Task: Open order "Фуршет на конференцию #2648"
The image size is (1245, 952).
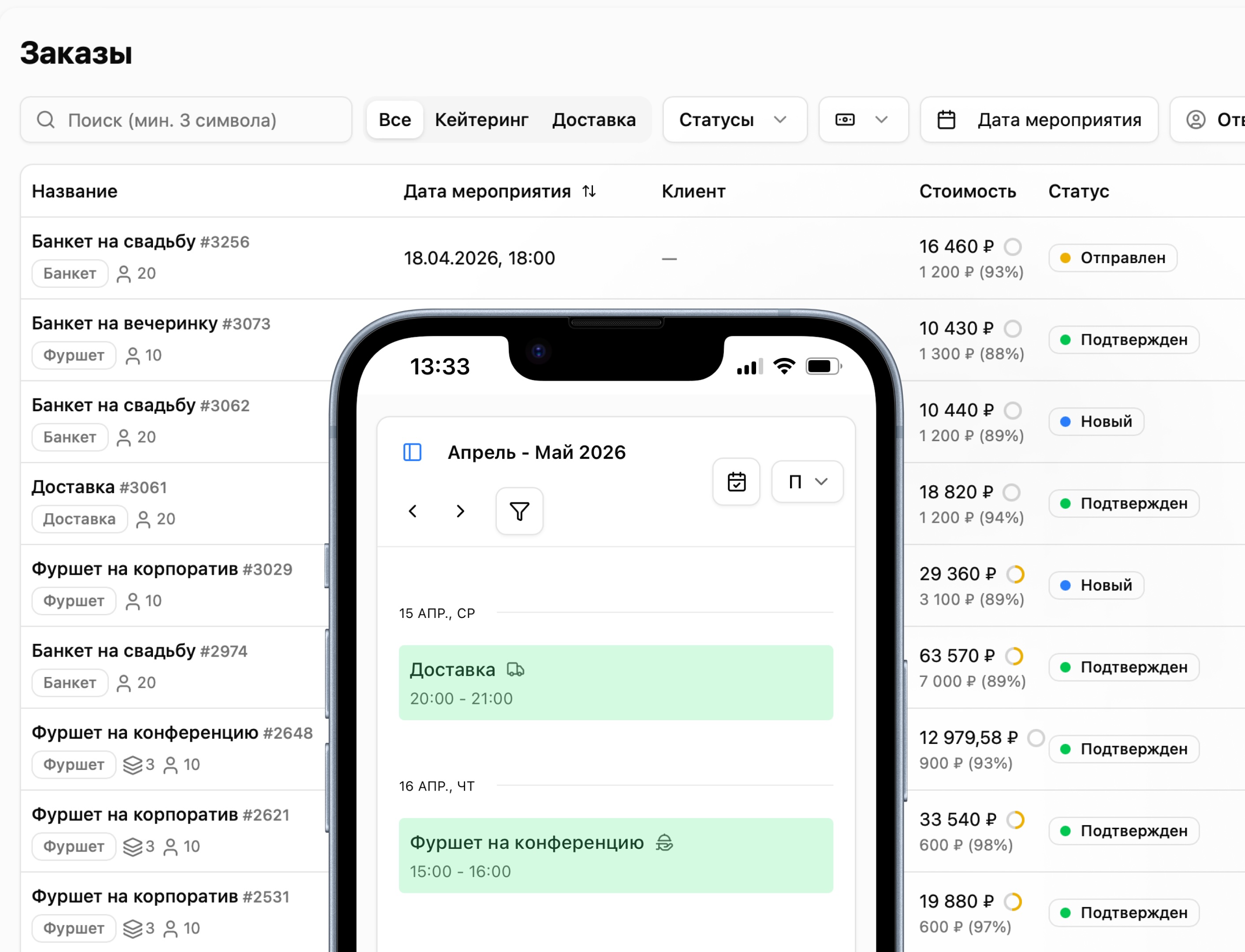Action: coord(171,733)
